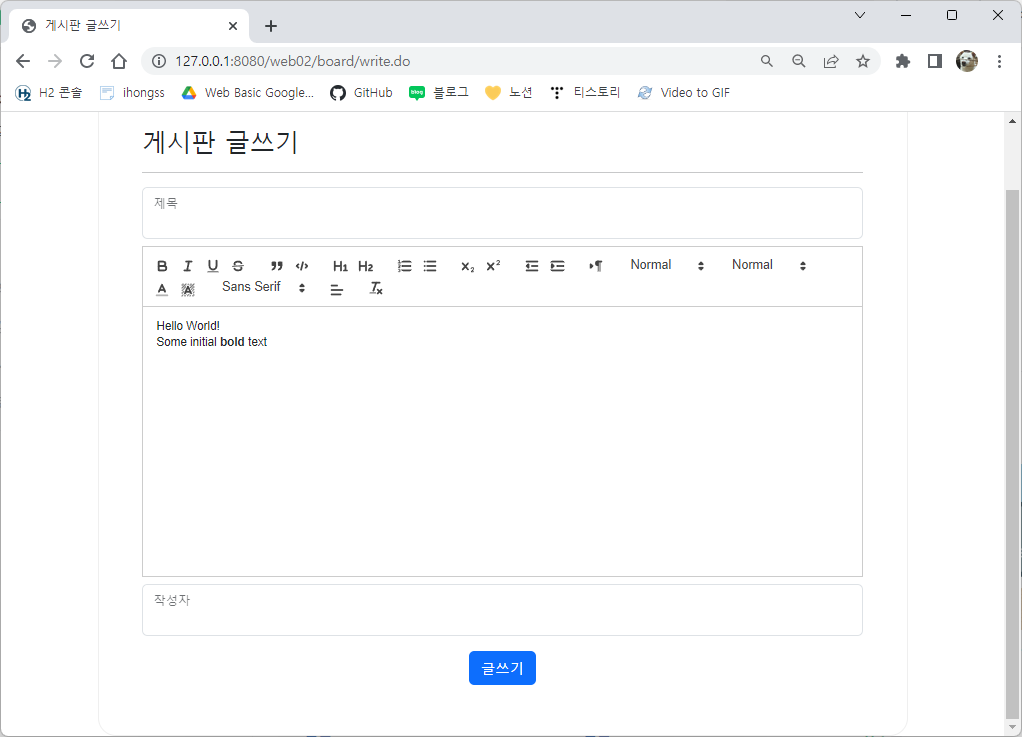Open the browser home page

(119, 61)
